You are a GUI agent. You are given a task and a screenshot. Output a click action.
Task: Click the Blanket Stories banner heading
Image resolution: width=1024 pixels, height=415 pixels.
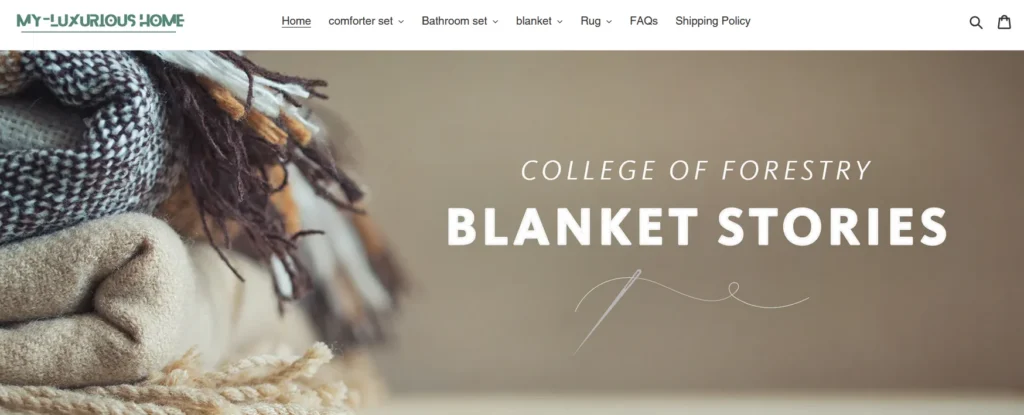tap(697, 227)
